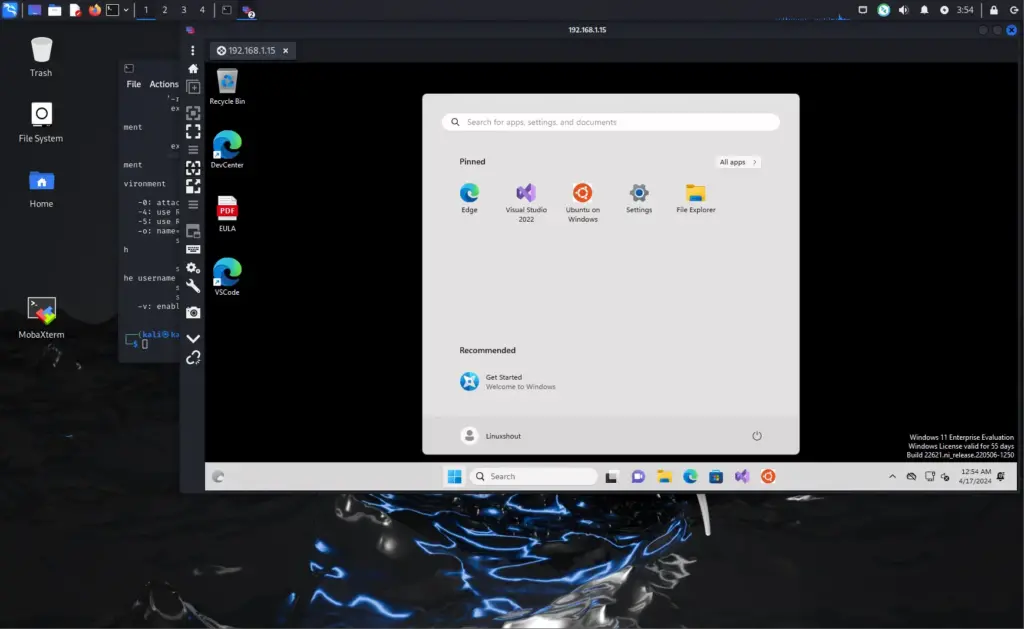Screen dimensions: 1024x629
Task: Open Recycle Bin on the remote desktop
Action: click(227, 87)
